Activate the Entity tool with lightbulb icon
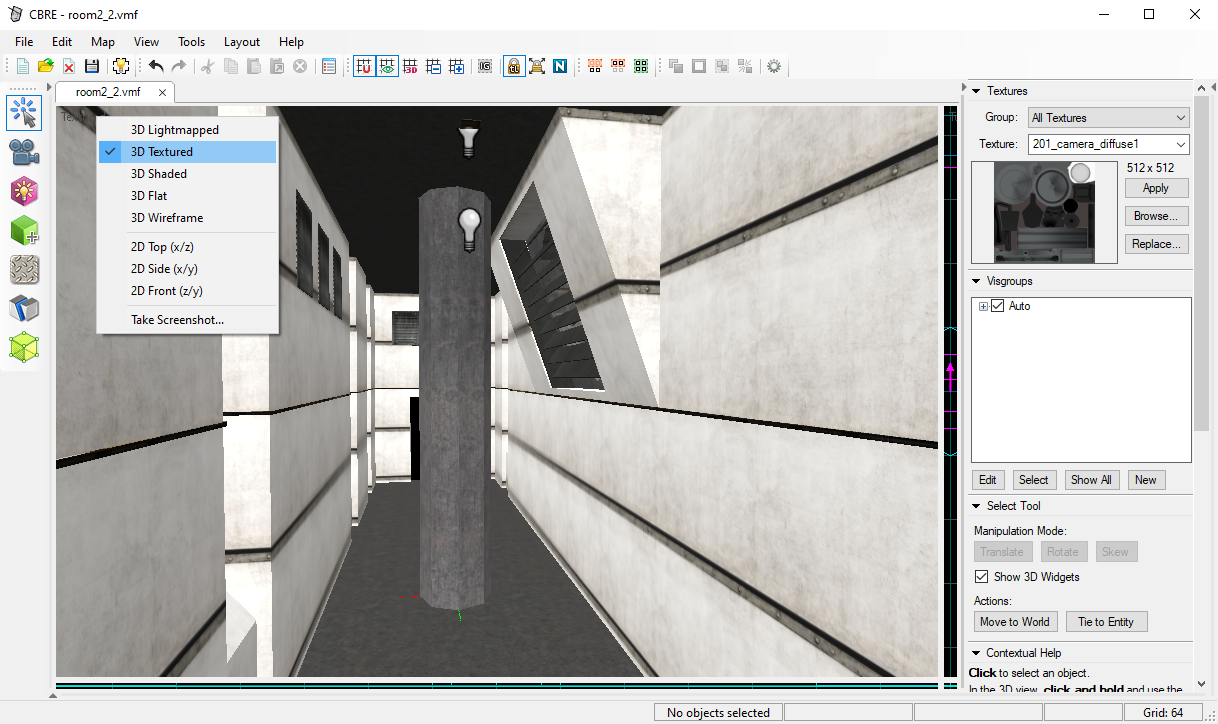The image size is (1218, 724). click(24, 191)
